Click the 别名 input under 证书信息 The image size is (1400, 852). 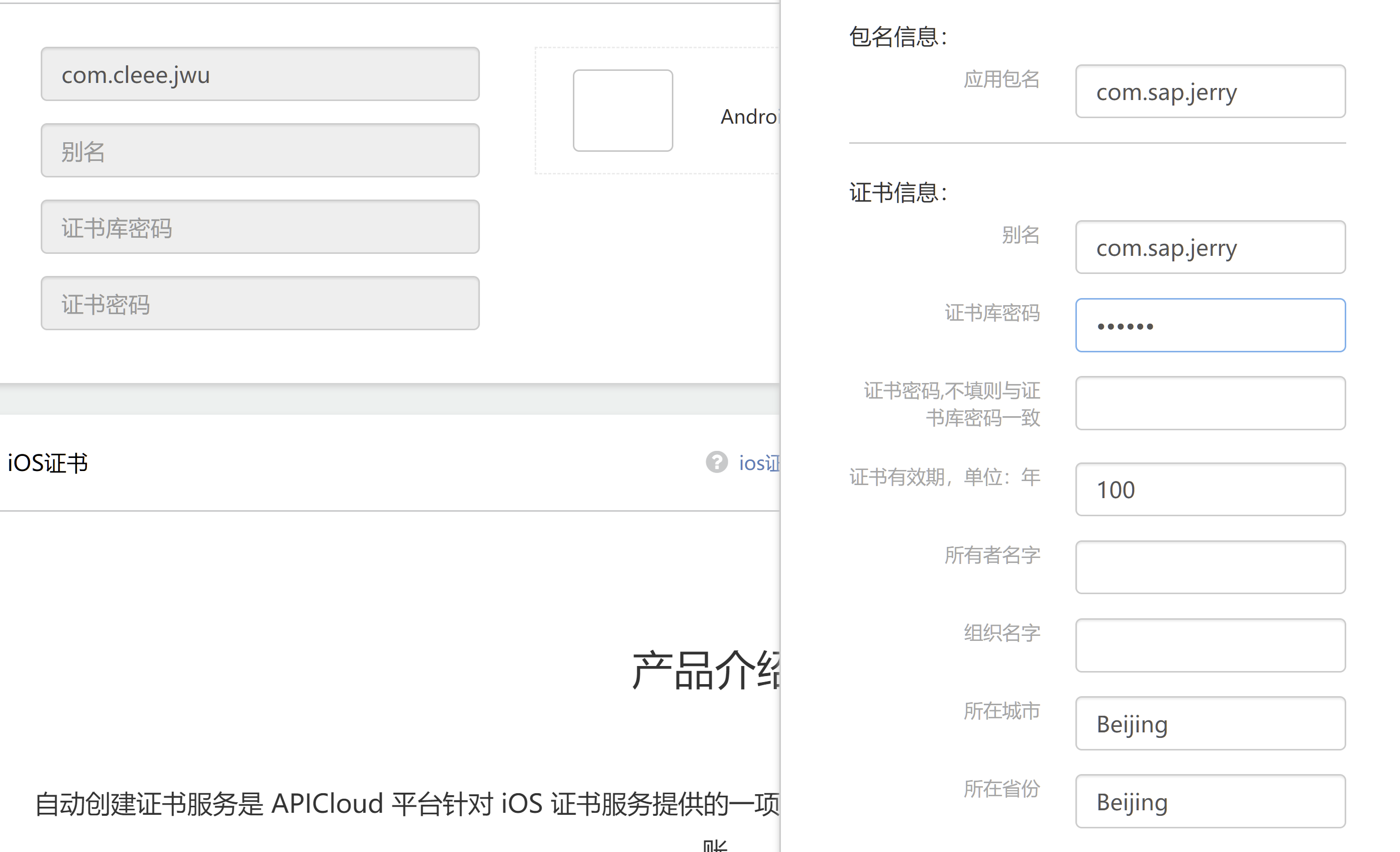[1210, 247]
